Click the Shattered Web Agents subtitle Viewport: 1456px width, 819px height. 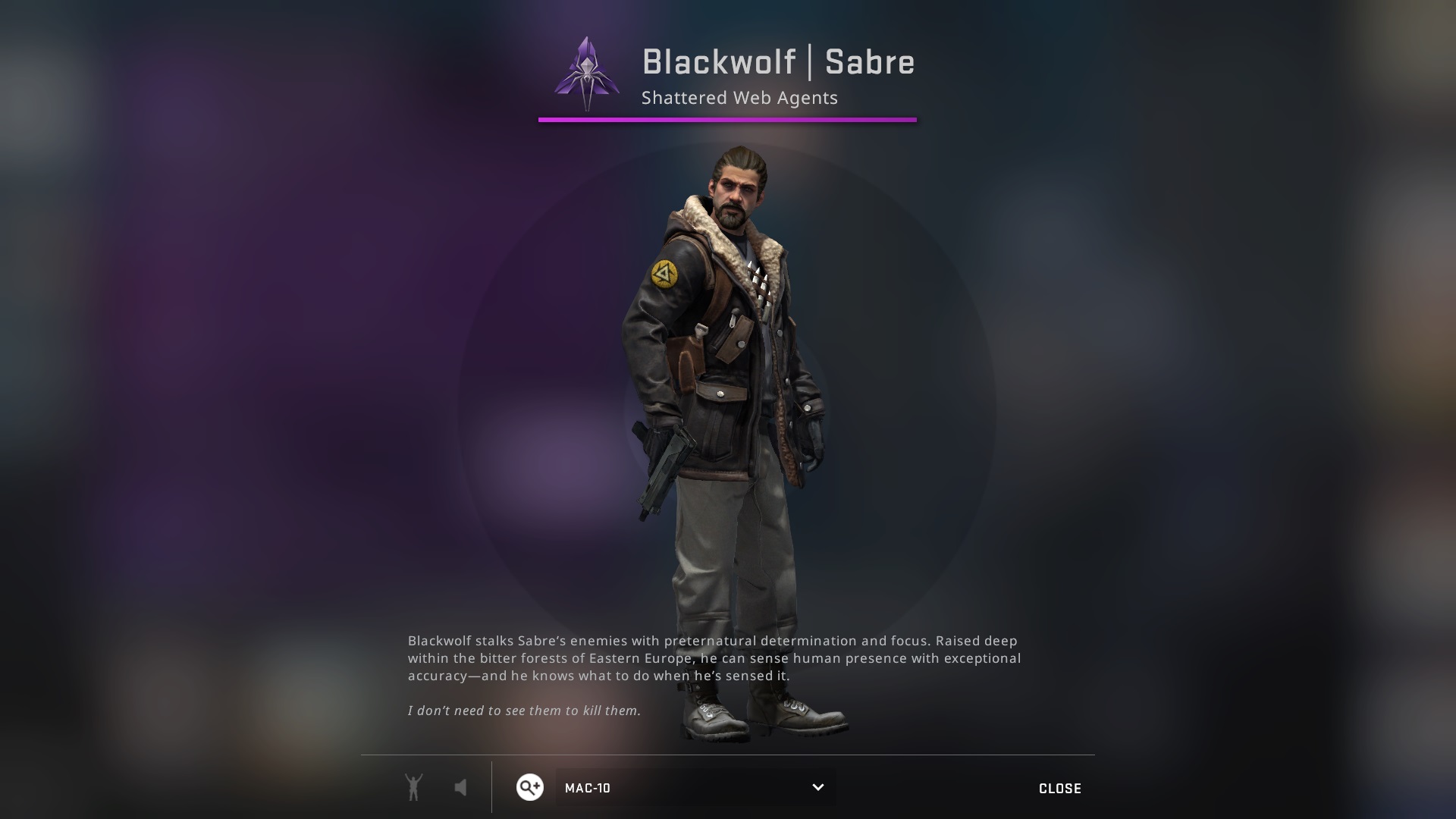(x=739, y=98)
